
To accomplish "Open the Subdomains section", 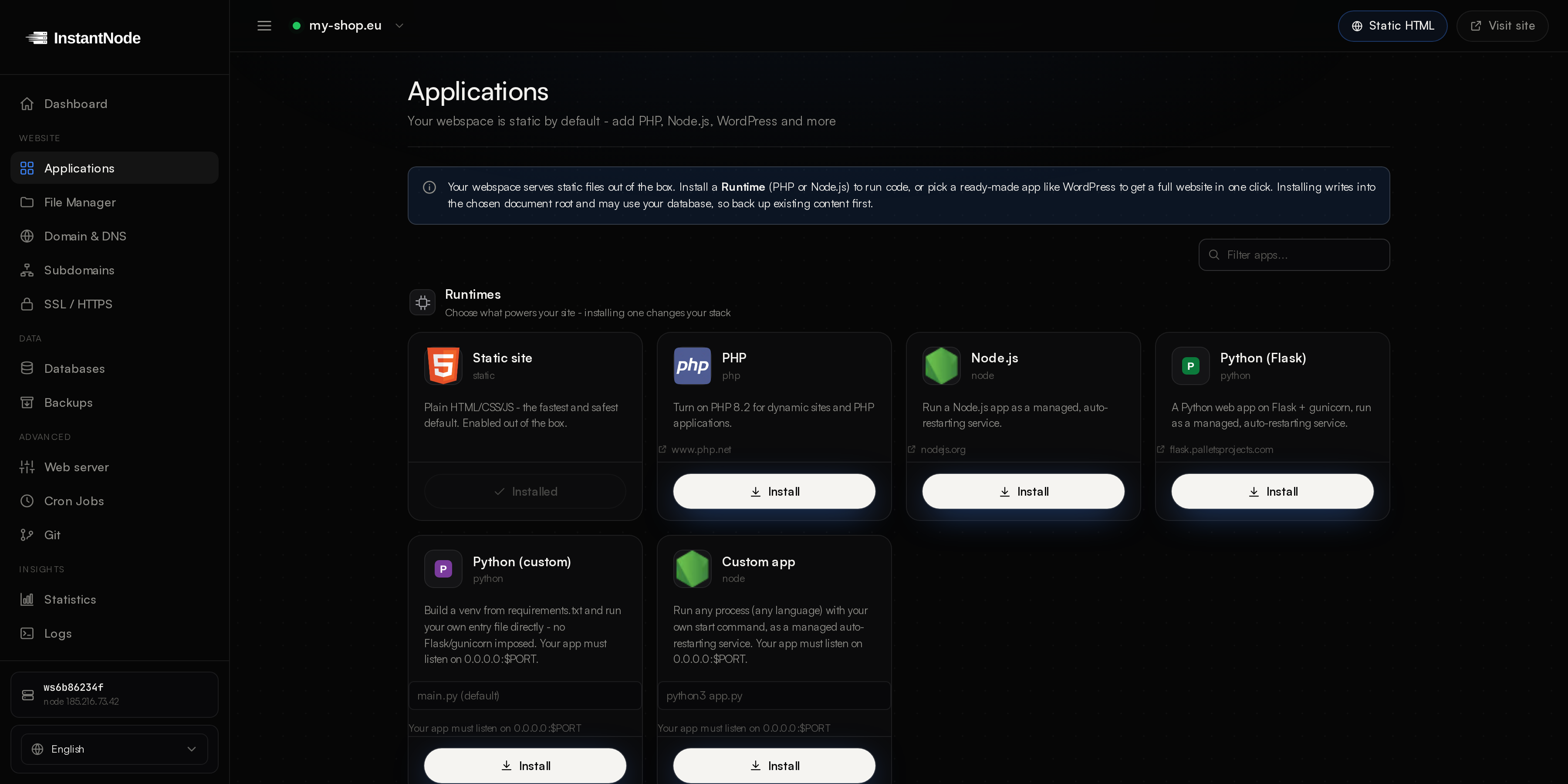I will coord(115,270).
